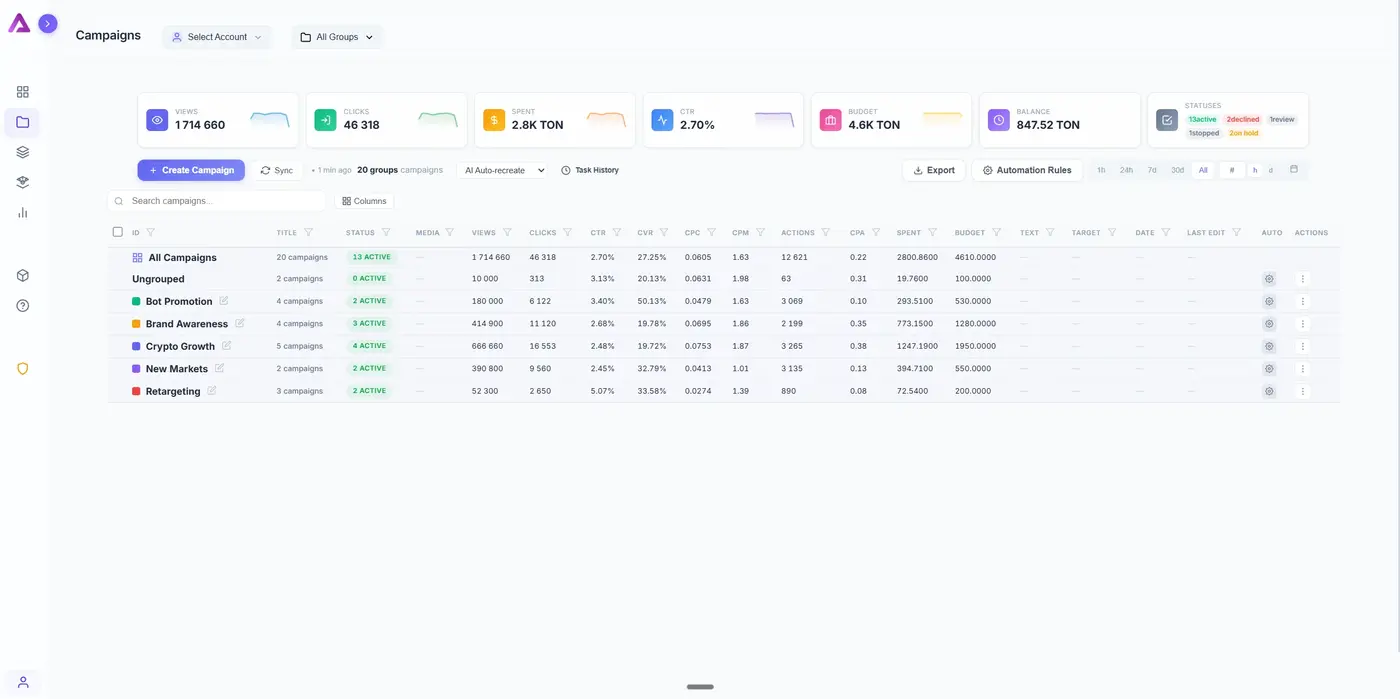
Task: Open the help question mark icon
Action: [x=22, y=306]
